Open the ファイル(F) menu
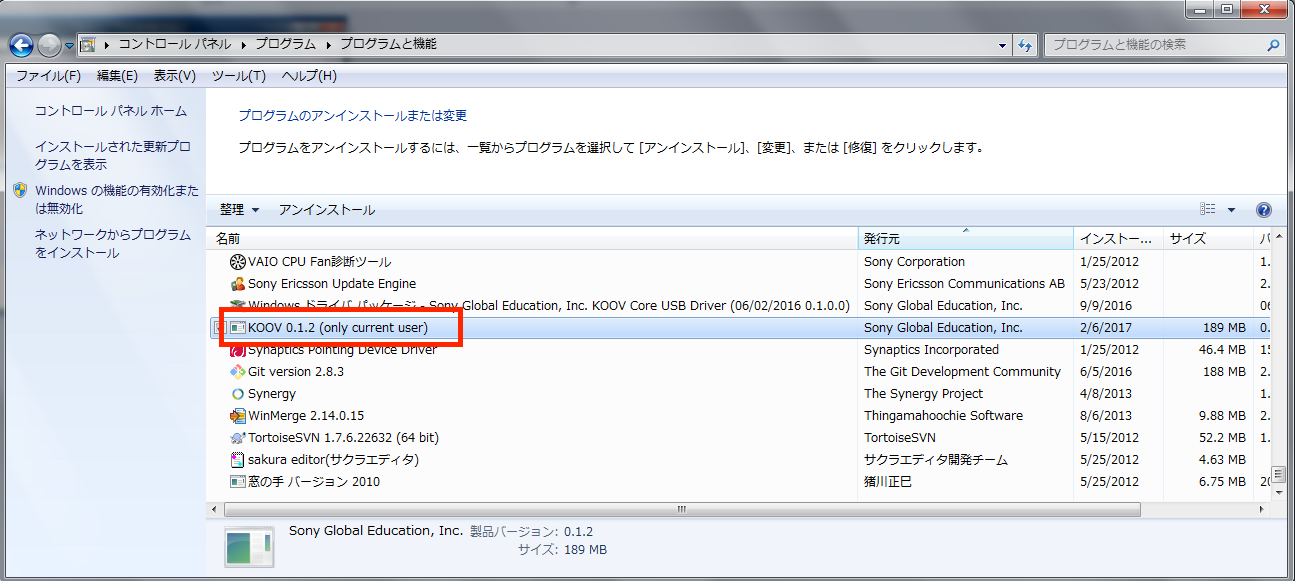1295x581 pixels. pyautogui.click(x=48, y=76)
